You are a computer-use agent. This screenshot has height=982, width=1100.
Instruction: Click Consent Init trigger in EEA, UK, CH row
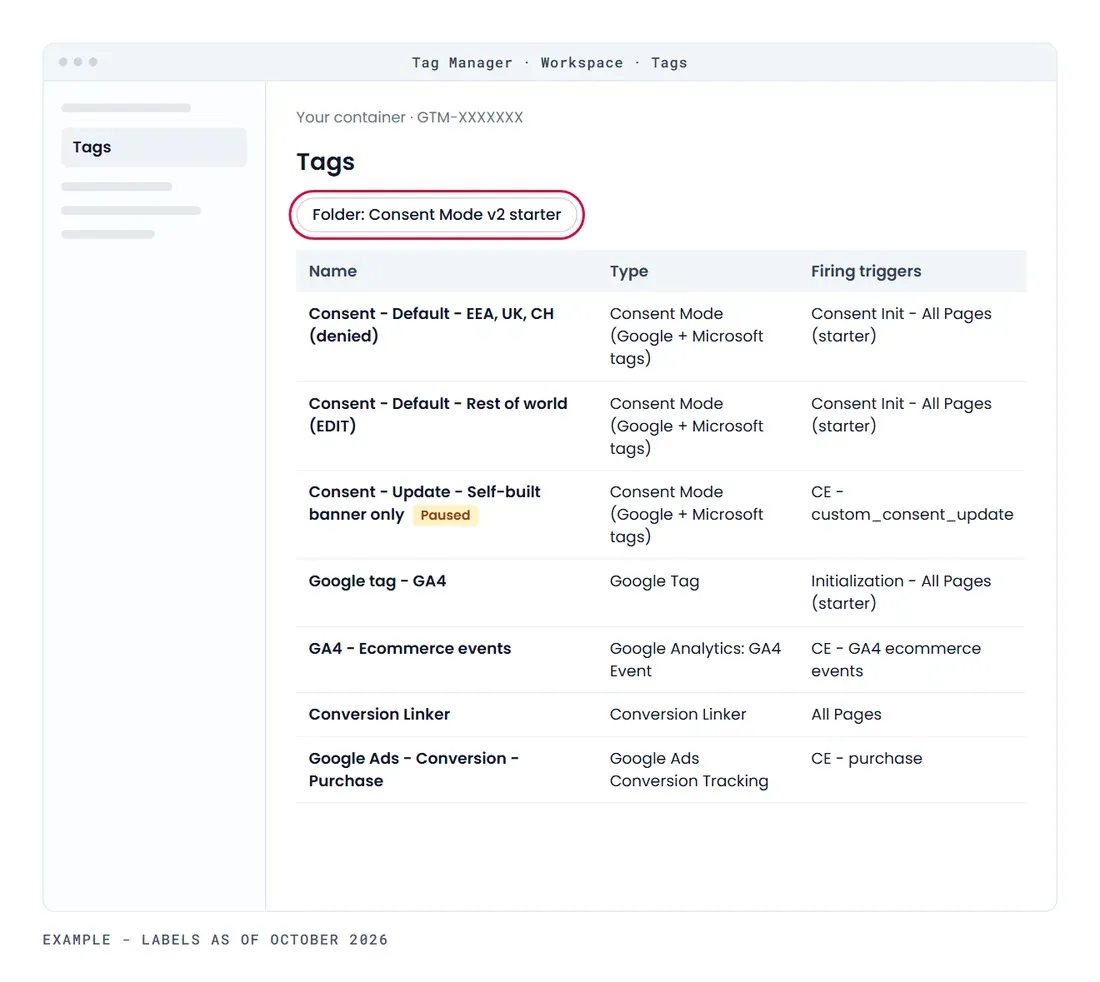click(x=901, y=325)
